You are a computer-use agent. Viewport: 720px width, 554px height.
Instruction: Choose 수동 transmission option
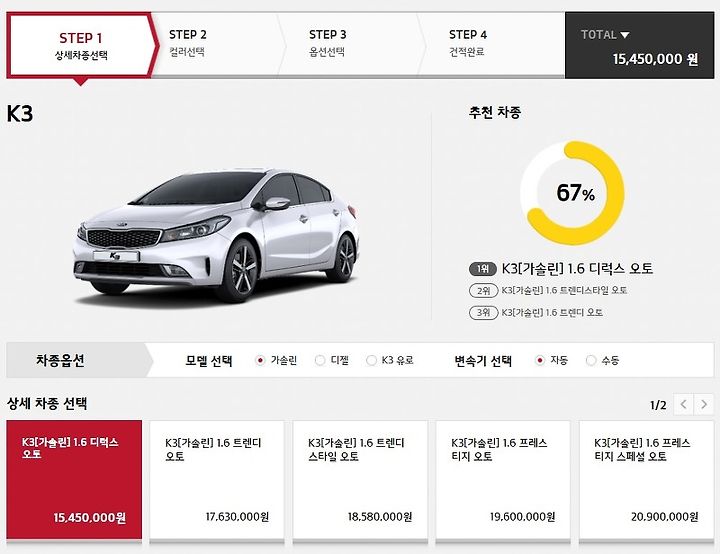[x=591, y=361]
